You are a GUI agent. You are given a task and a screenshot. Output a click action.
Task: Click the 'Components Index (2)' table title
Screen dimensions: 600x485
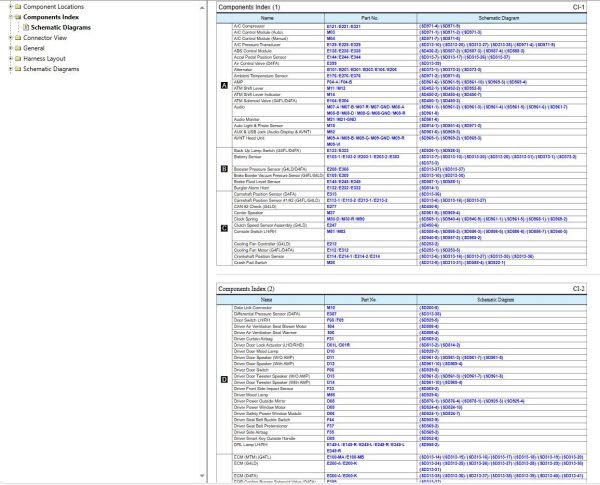click(x=246, y=289)
